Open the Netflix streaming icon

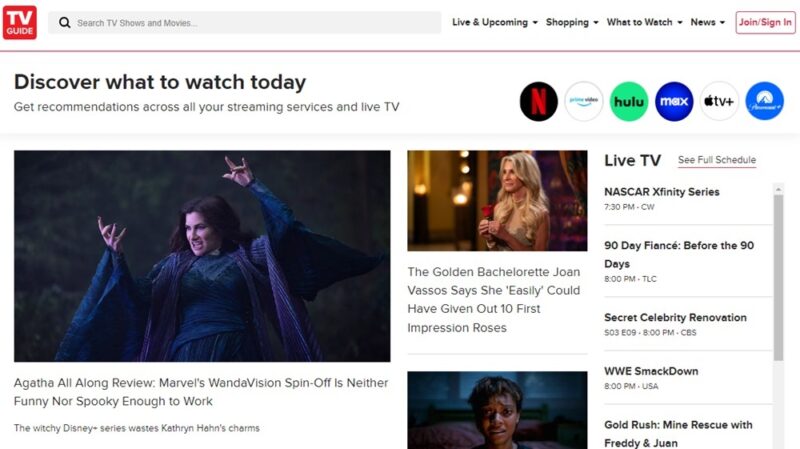coord(538,101)
